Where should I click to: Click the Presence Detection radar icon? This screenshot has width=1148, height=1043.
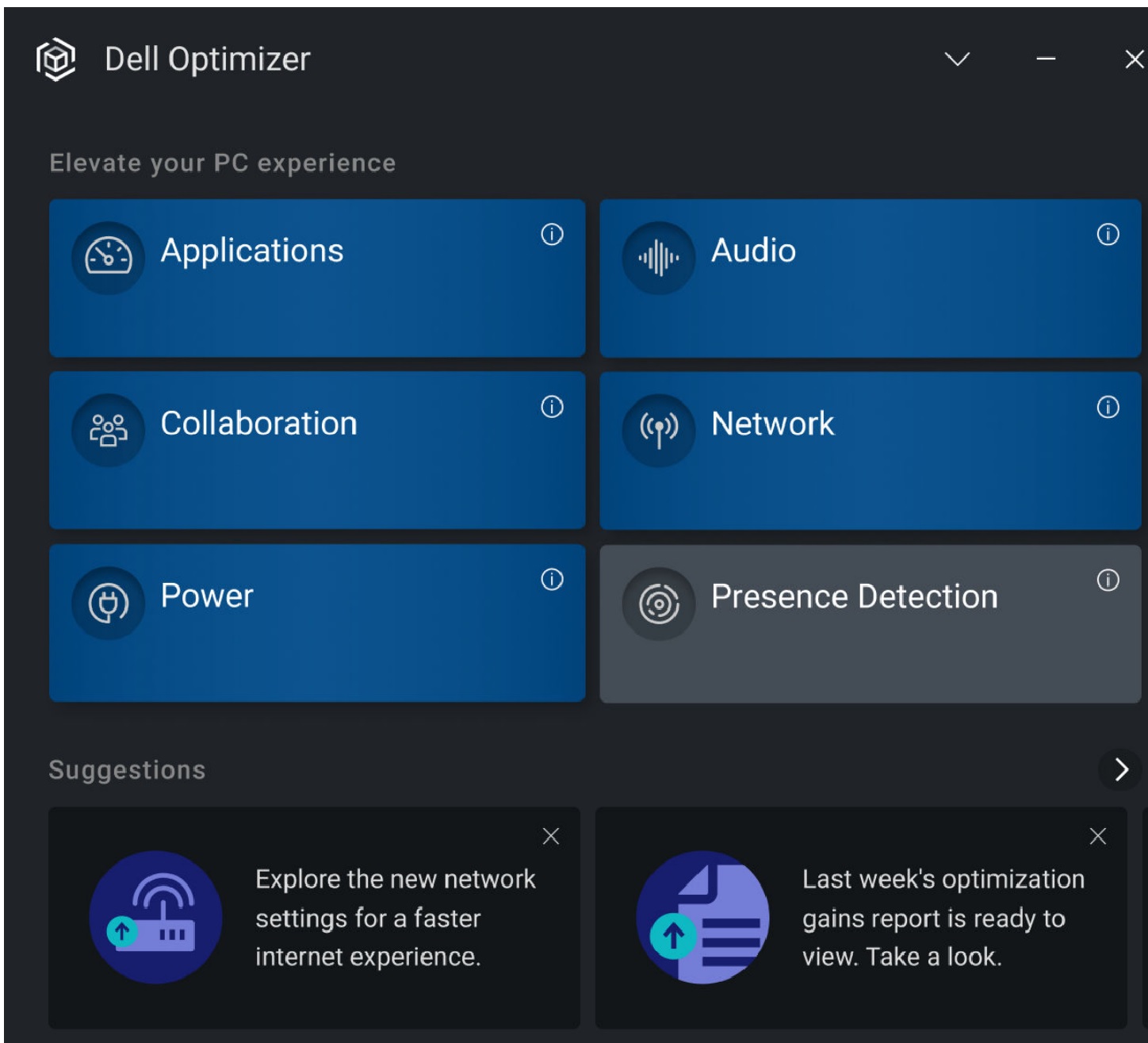pos(659,604)
